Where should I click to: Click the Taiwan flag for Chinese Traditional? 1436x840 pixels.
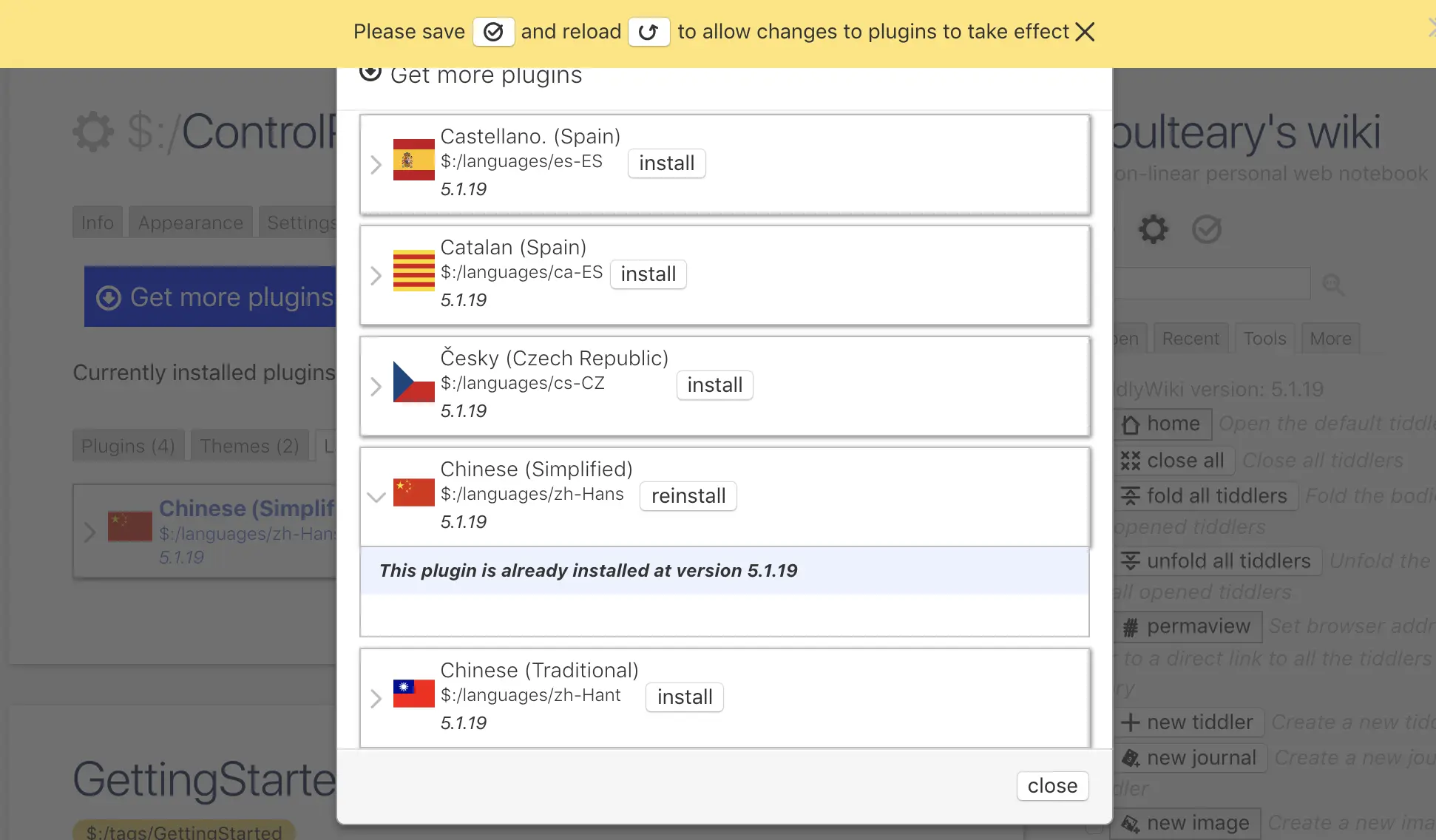point(414,694)
